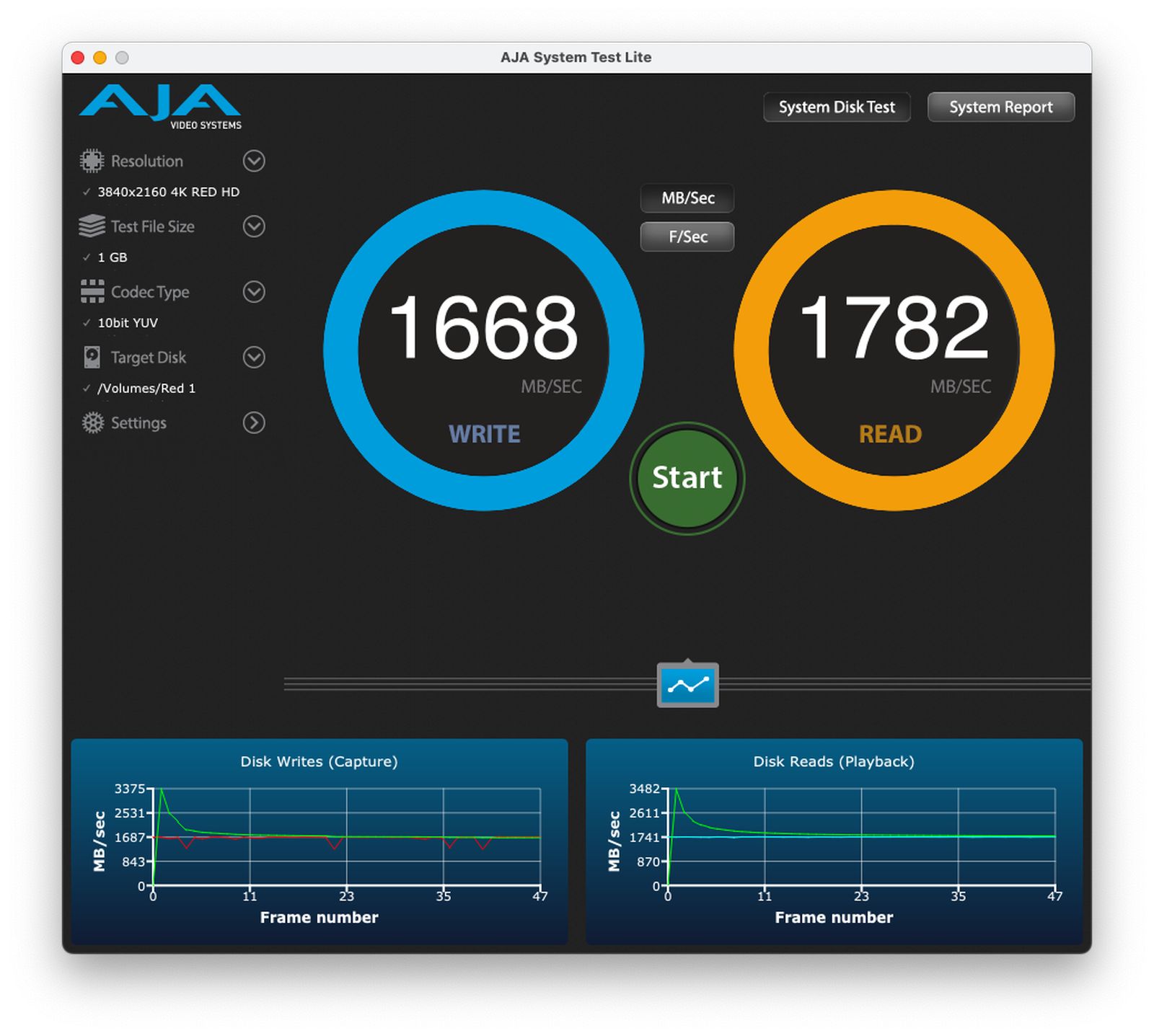
Task: Switch units to MB/Sec
Action: (687, 198)
